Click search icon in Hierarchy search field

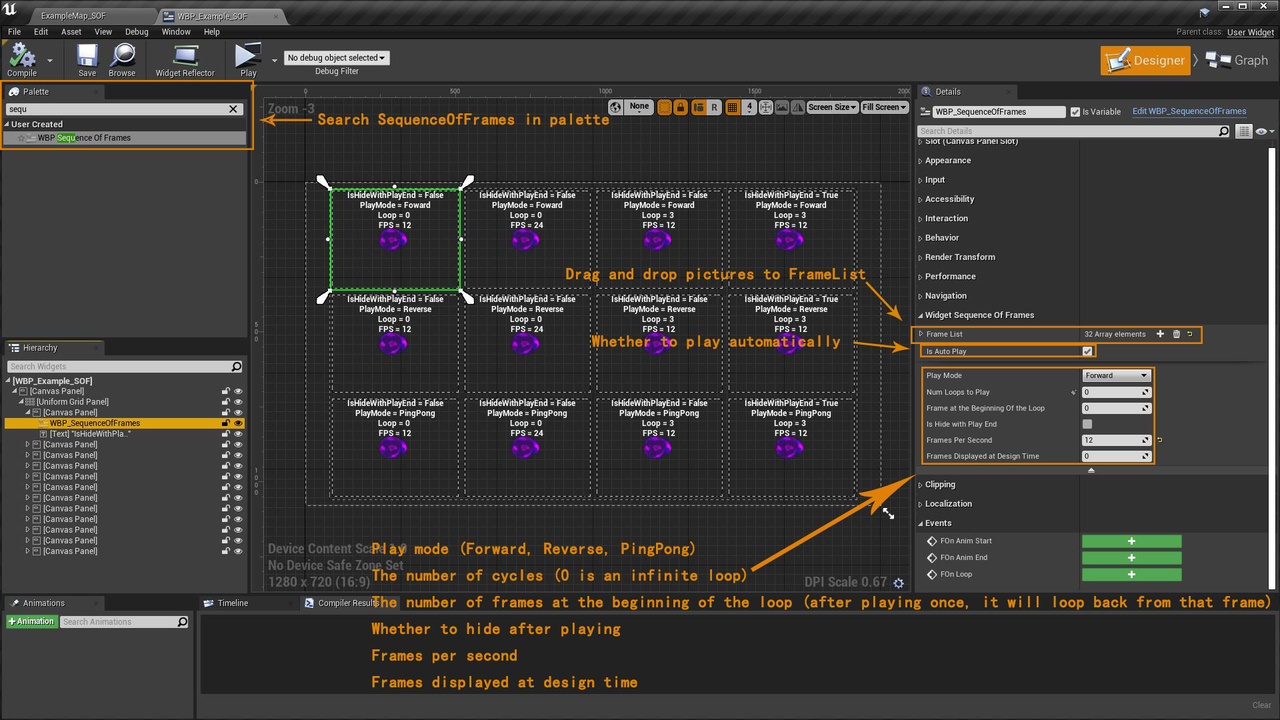237,367
